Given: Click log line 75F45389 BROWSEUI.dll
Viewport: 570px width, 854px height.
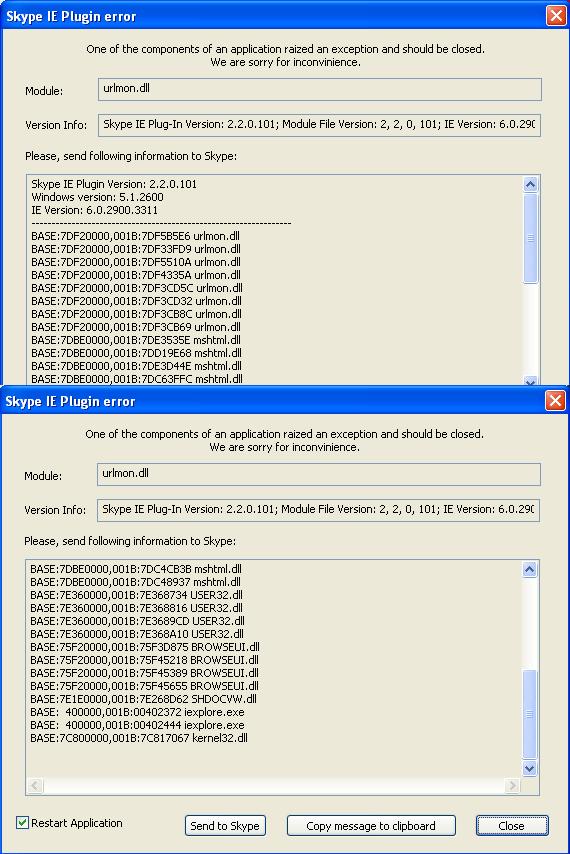Looking at the screenshot, I should (x=144, y=673).
